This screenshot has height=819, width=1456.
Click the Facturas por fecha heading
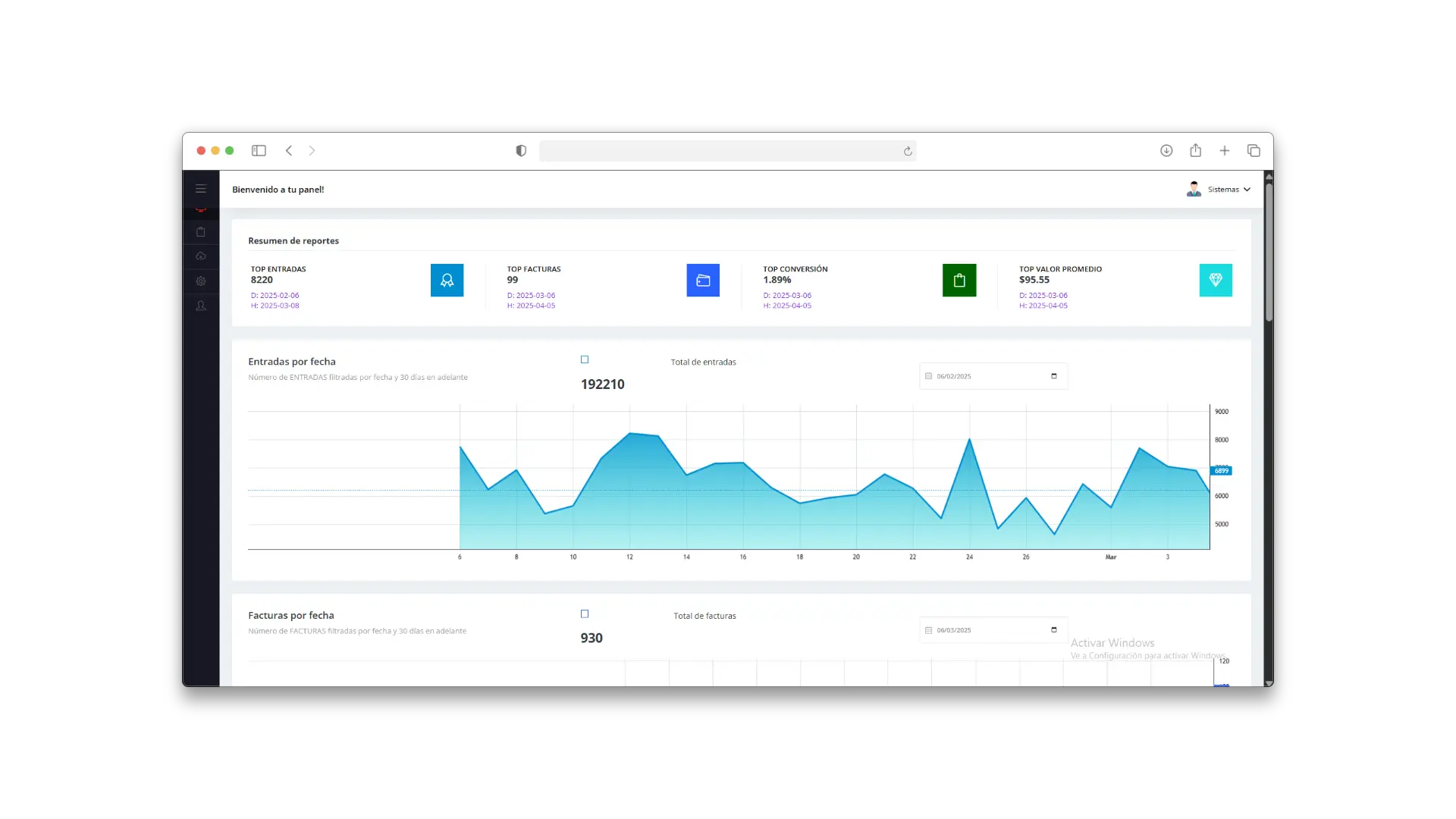[291, 616]
